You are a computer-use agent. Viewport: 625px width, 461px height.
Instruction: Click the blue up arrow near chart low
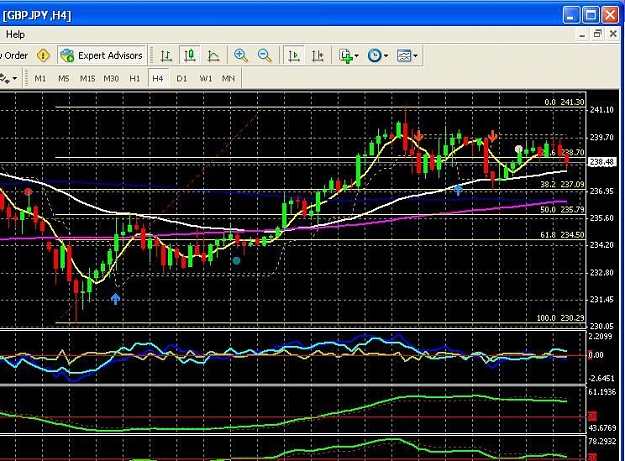pyautogui.click(x=116, y=299)
